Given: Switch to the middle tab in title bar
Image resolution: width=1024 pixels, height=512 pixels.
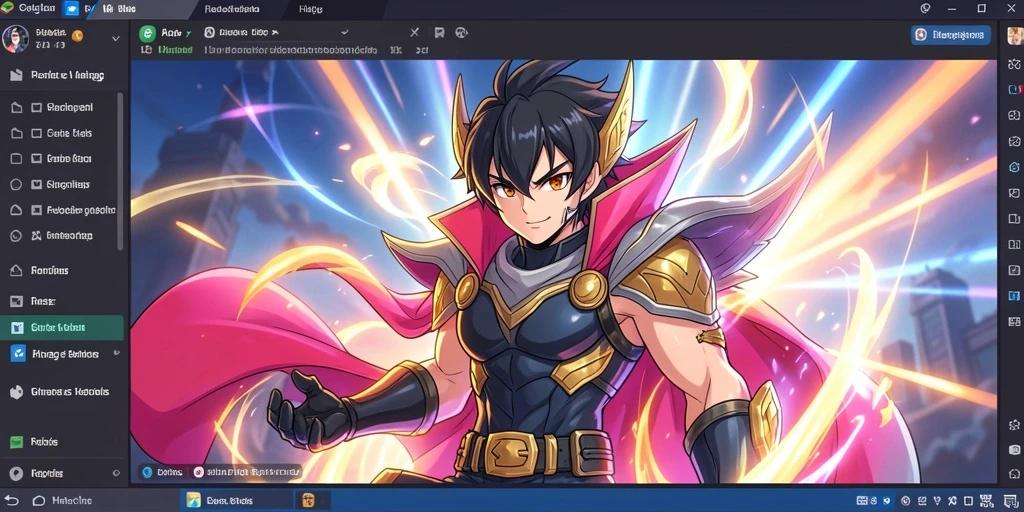Looking at the screenshot, I should click(x=232, y=9).
